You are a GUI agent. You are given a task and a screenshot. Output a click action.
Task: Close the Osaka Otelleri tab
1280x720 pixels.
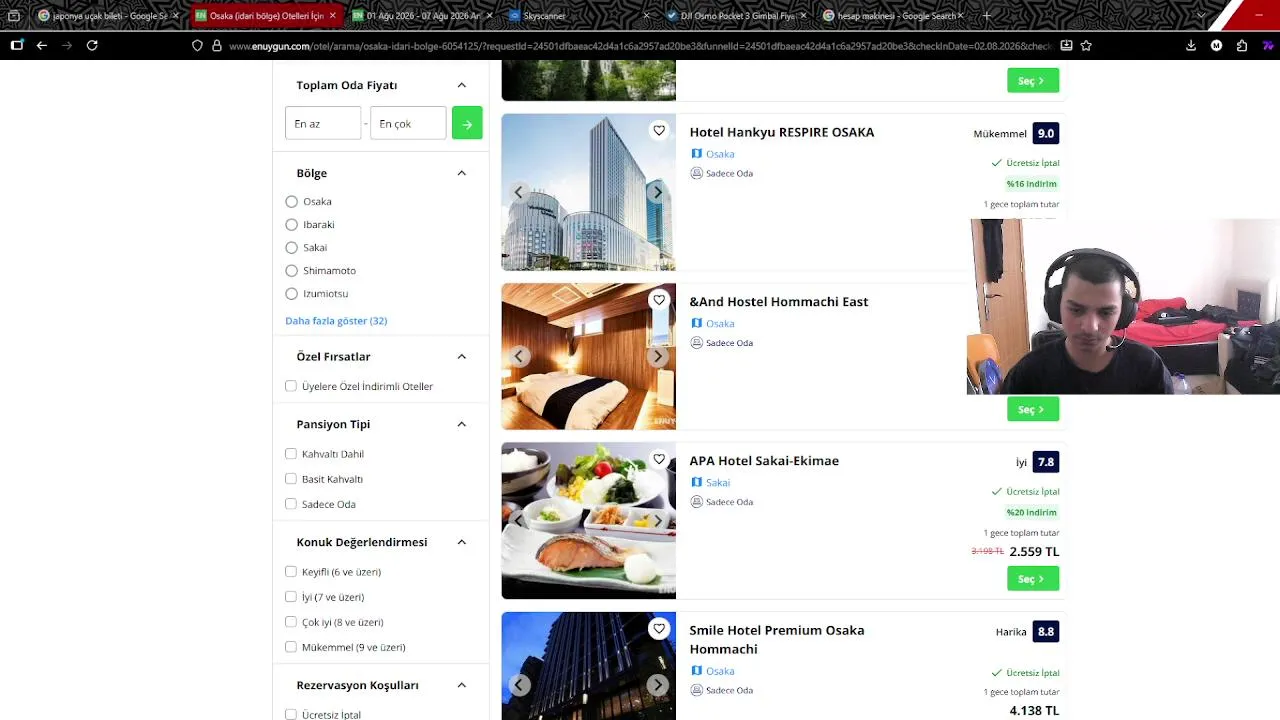(332, 15)
